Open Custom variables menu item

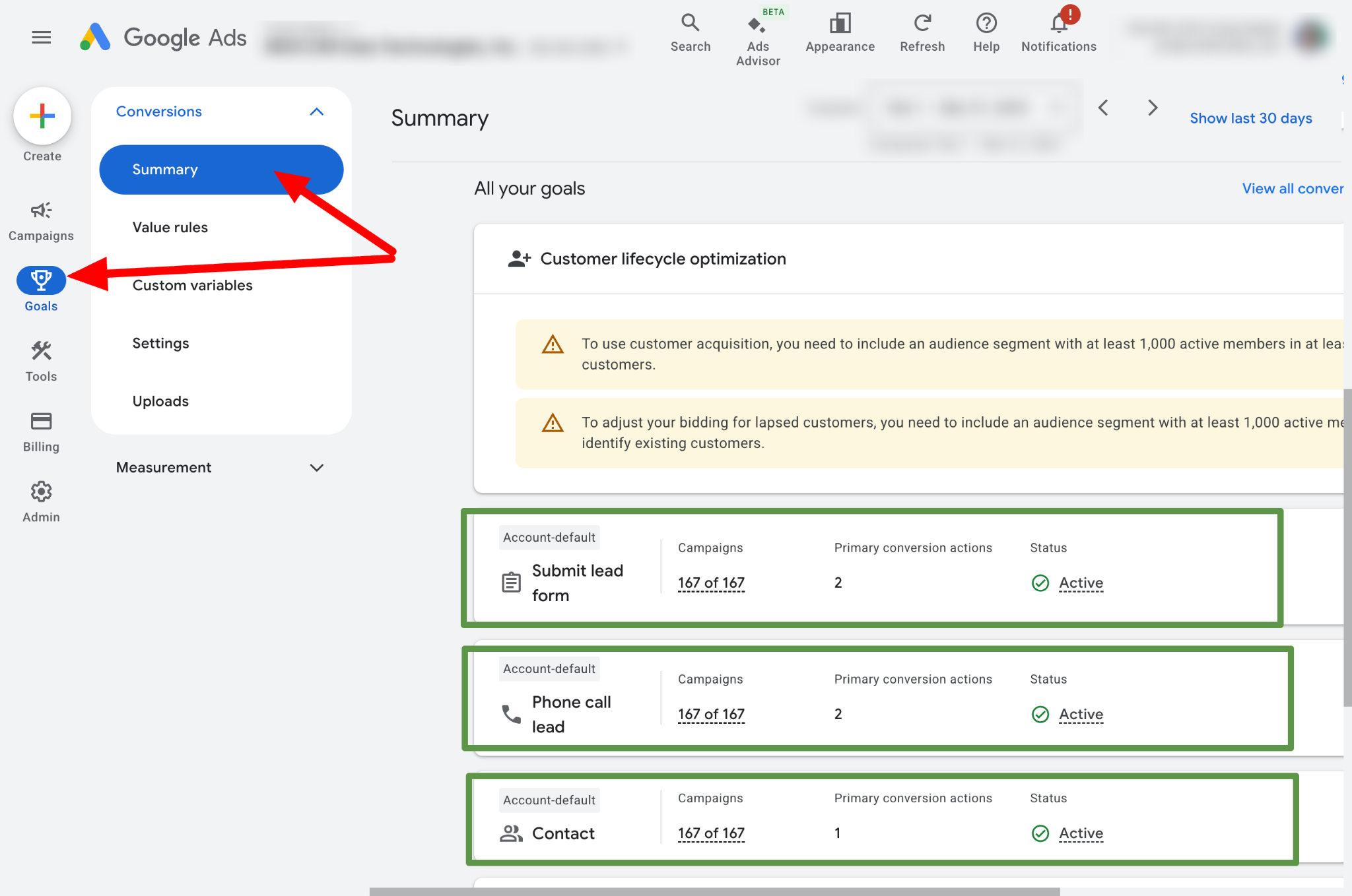(x=193, y=286)
